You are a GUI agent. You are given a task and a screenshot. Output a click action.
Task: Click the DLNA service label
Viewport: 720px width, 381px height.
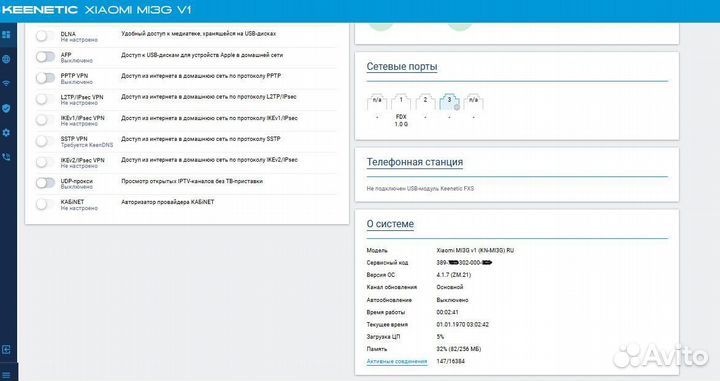68,34
